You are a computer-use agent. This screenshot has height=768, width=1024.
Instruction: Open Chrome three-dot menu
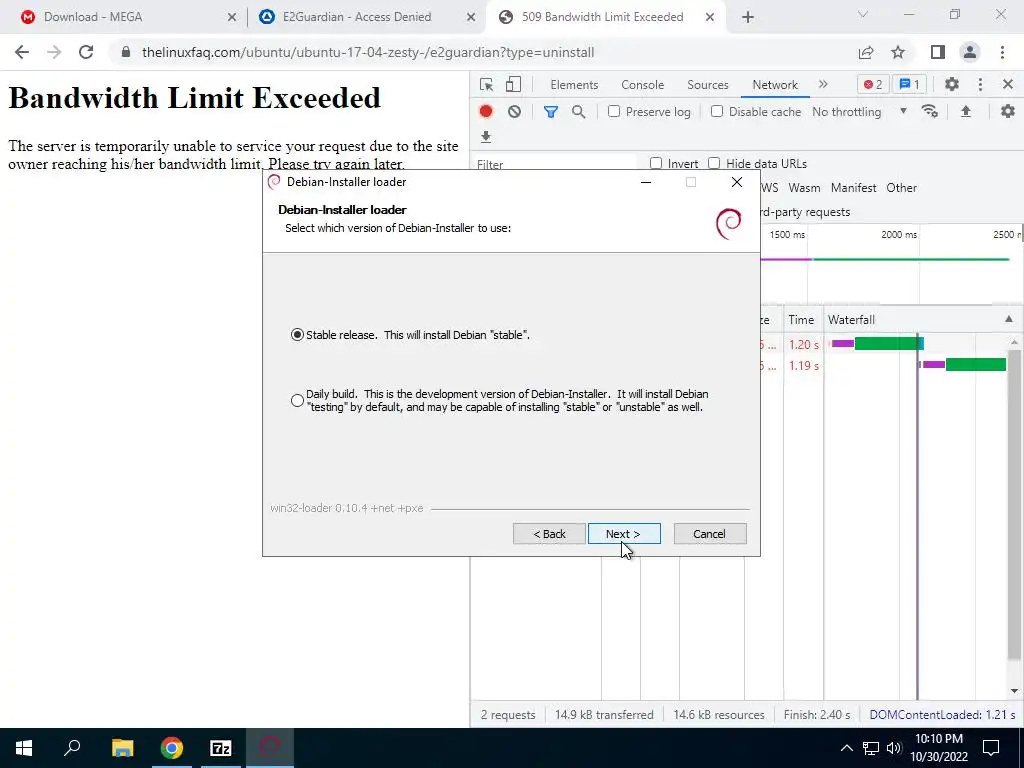[1002, 52]
